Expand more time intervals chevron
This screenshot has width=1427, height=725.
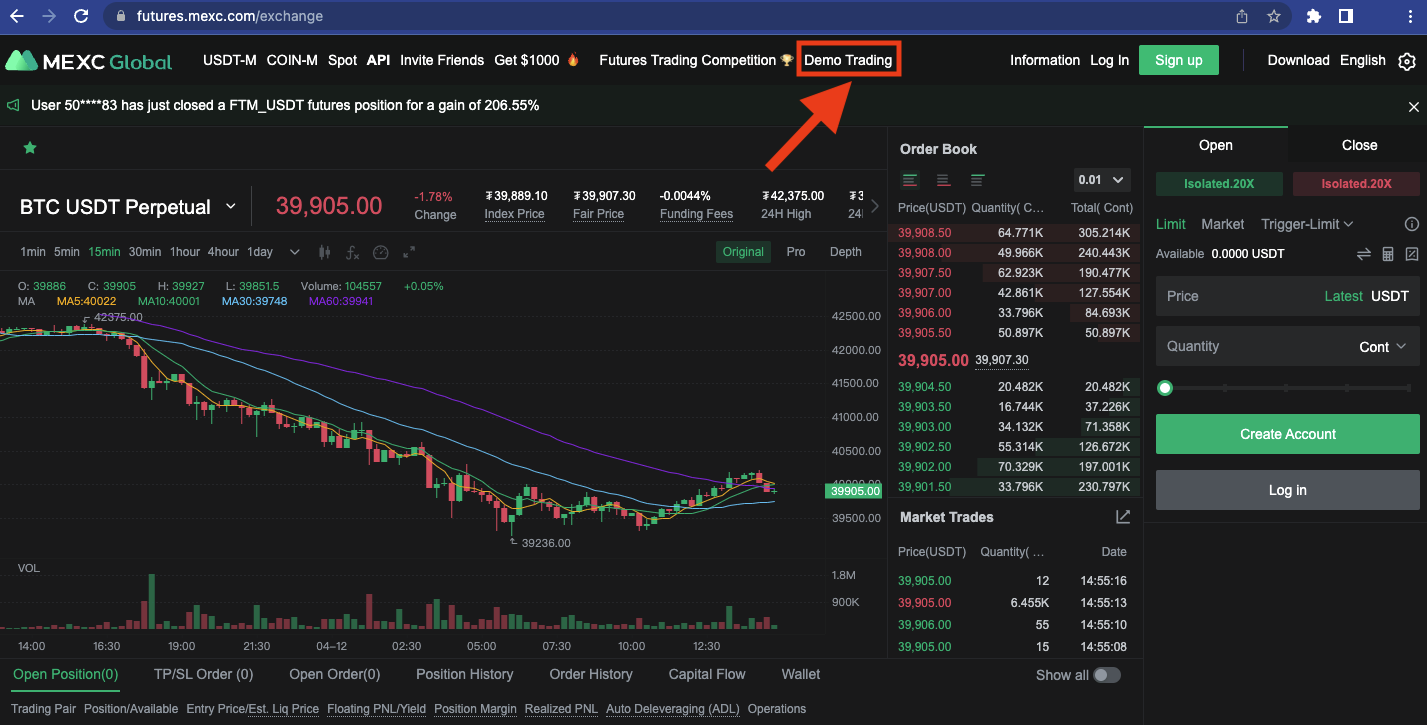point(295,252)
